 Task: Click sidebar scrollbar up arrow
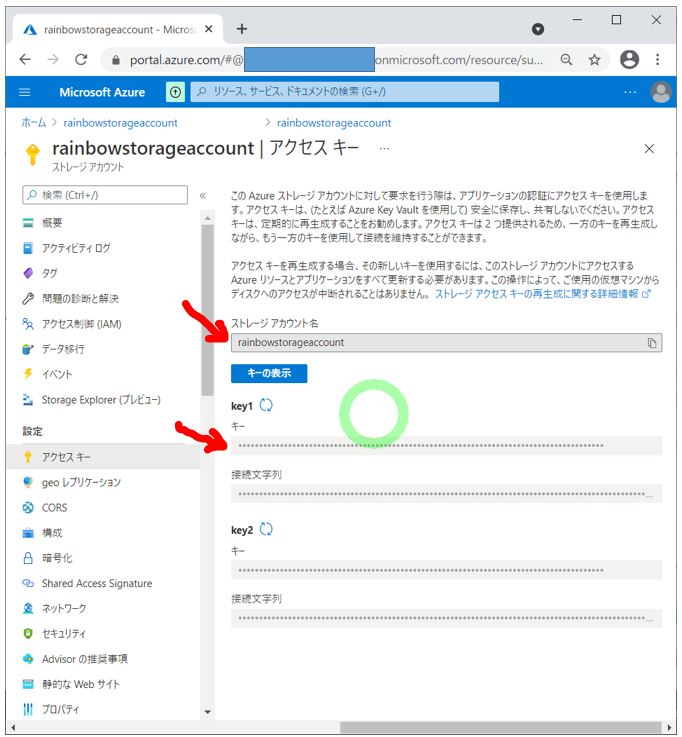coord(207,219)
